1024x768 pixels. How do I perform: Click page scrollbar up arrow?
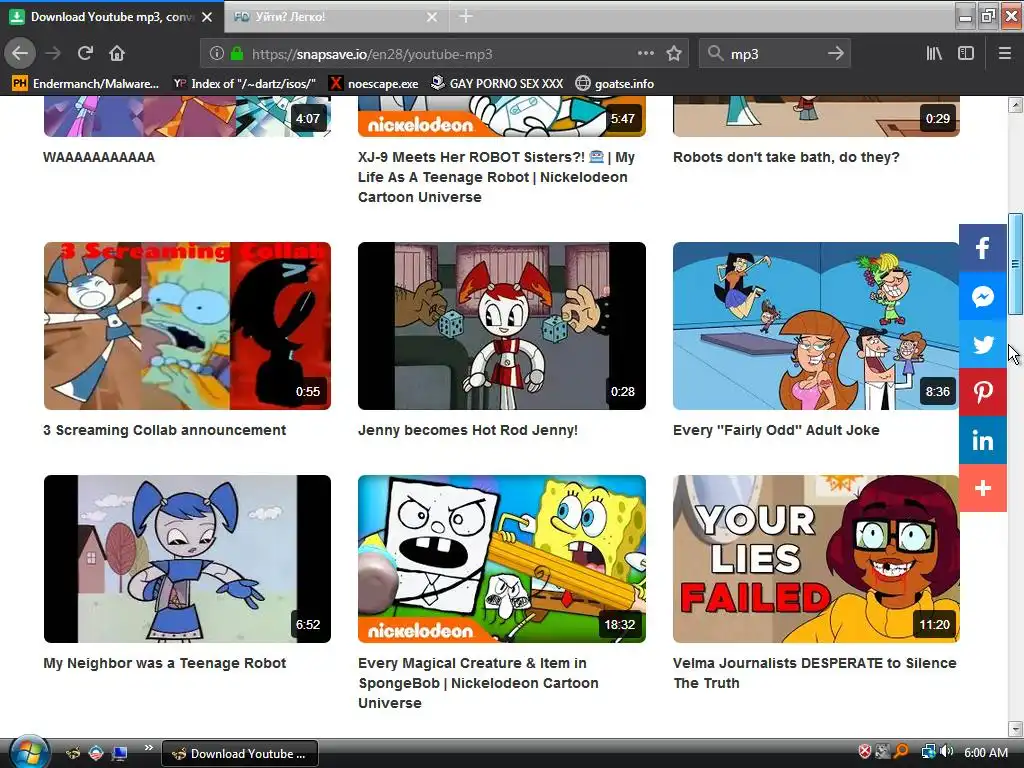(1016, 104)
